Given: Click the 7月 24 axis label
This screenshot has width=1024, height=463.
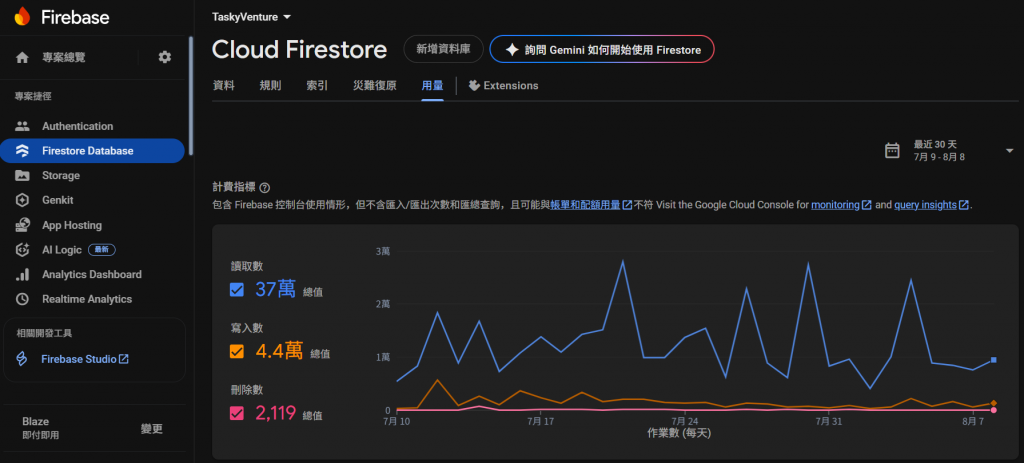Looking at the screenshot, I should coord(684,421).
